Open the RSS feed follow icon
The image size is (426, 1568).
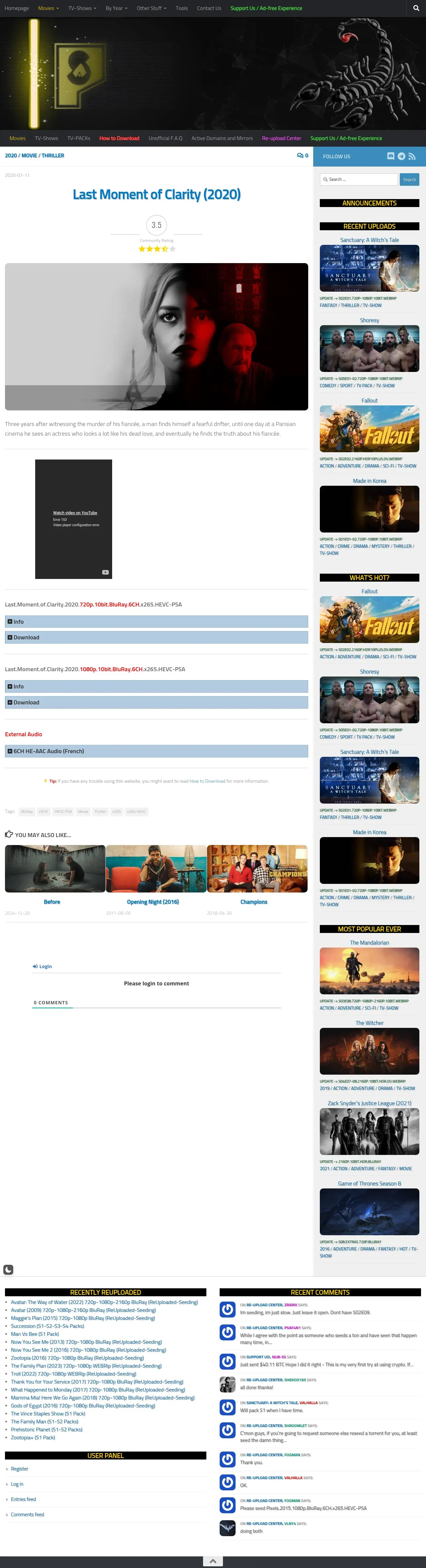[x=412, y=156]
